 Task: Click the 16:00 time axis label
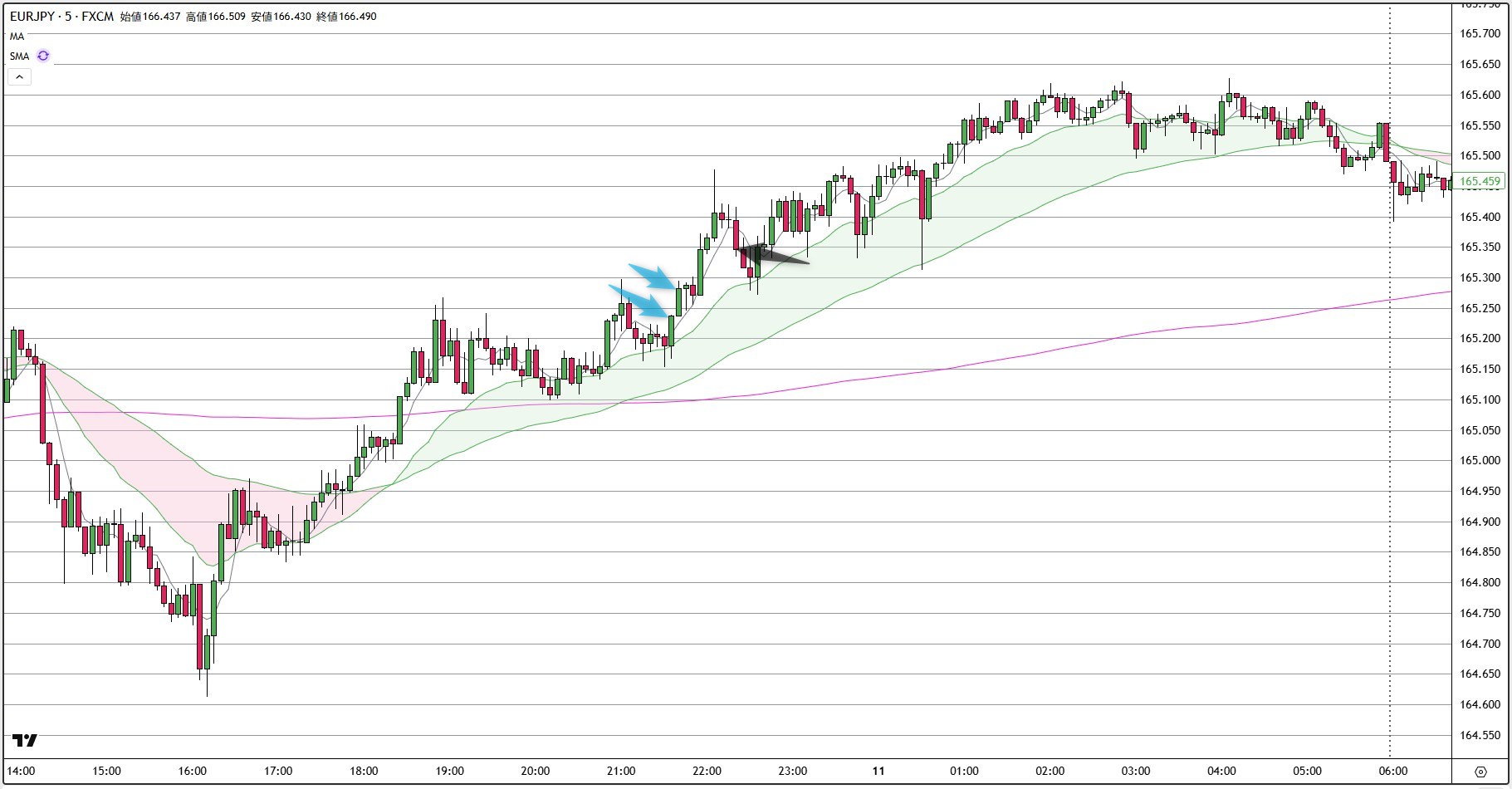click(x=193, y=771)
